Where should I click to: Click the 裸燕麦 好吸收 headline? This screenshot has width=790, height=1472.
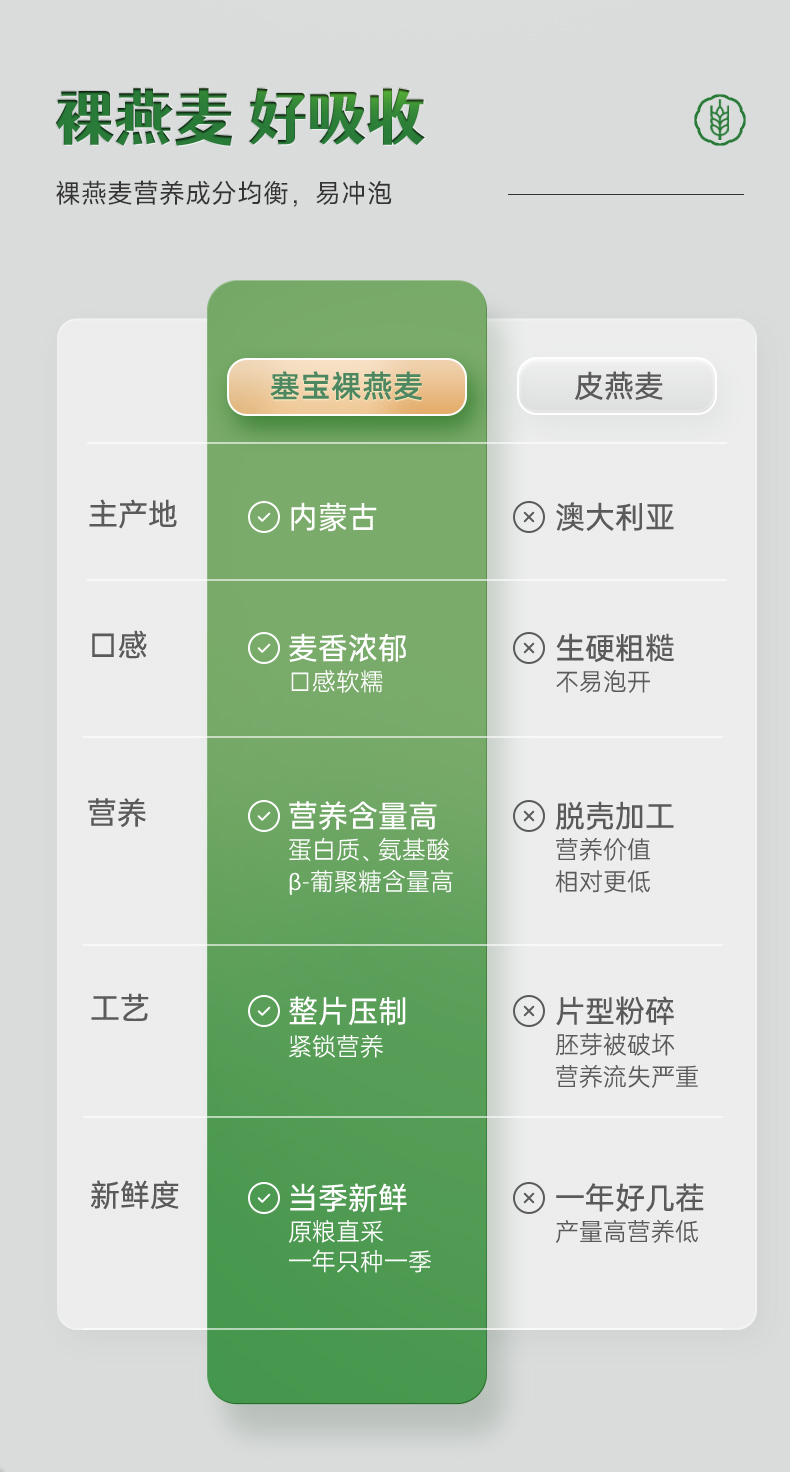point(240,119)
